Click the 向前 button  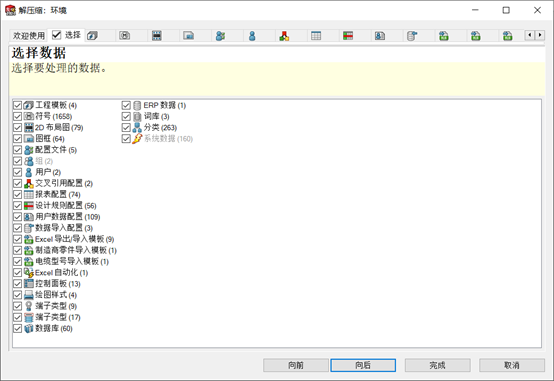(296, 365)
